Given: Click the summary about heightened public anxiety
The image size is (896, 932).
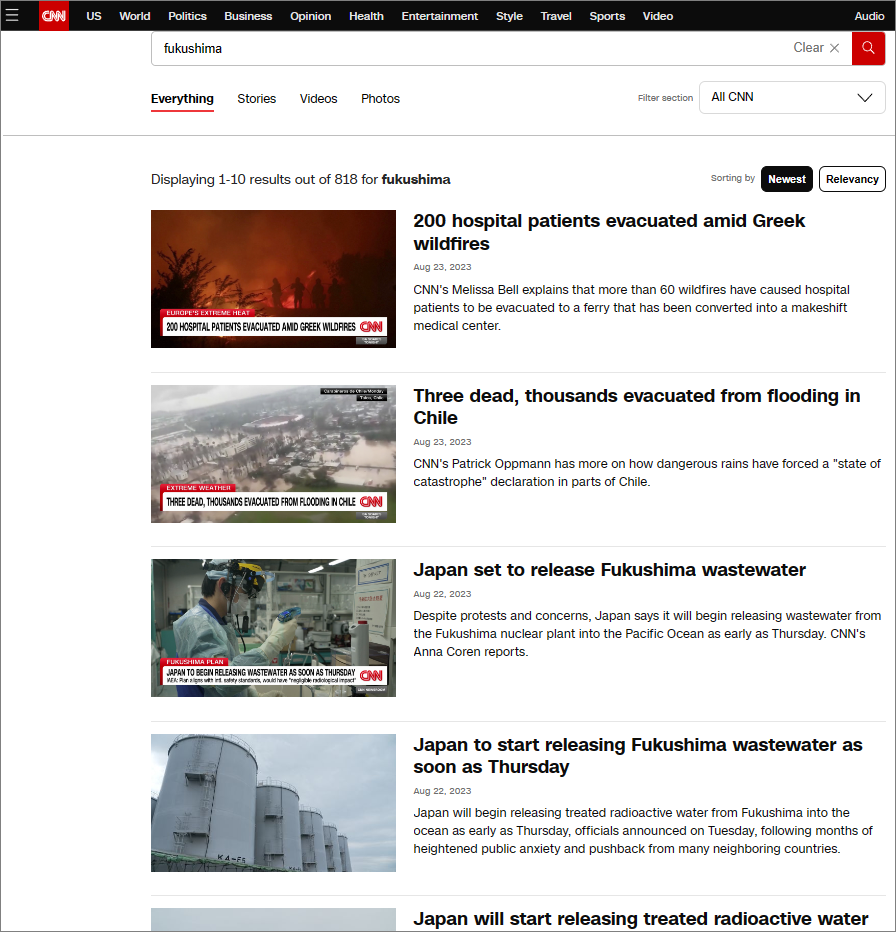Looking at the screenshot, I should click(x=643, y=830).
